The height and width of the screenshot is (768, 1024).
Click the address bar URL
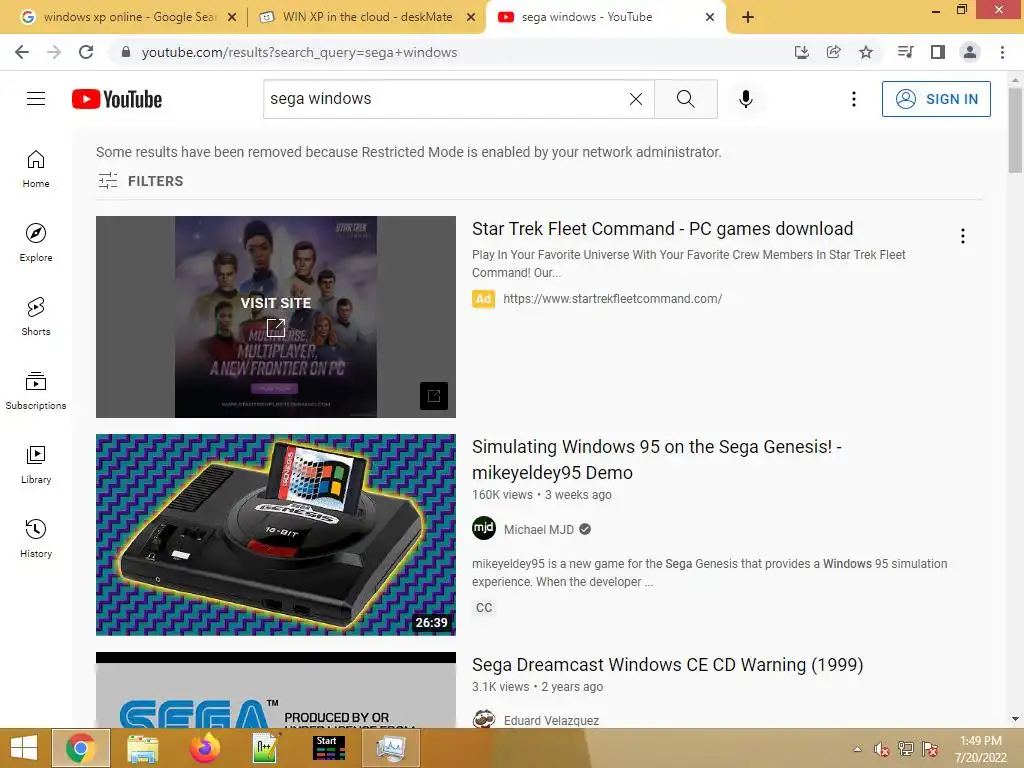(299, 52)
